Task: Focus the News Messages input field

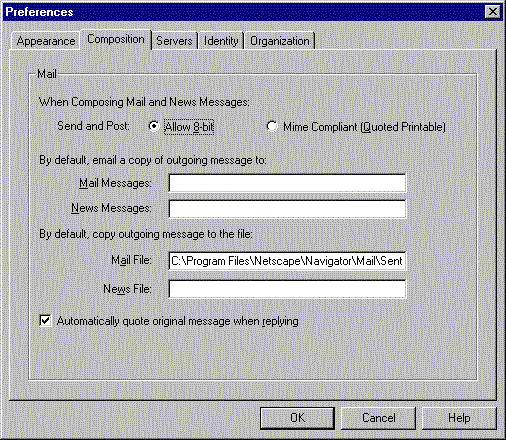Action: coord(287,209)
